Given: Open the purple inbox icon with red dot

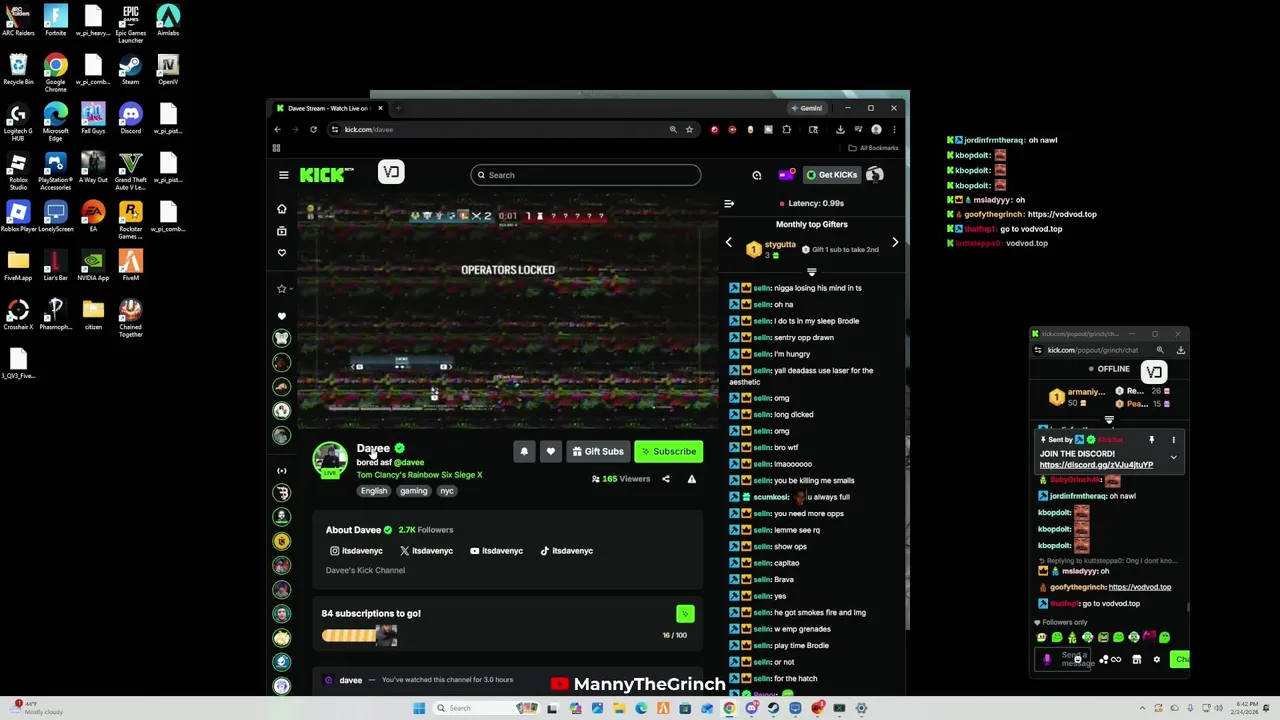Looking at the screenshot, I should pyautogui.click(x=786, y=175).
